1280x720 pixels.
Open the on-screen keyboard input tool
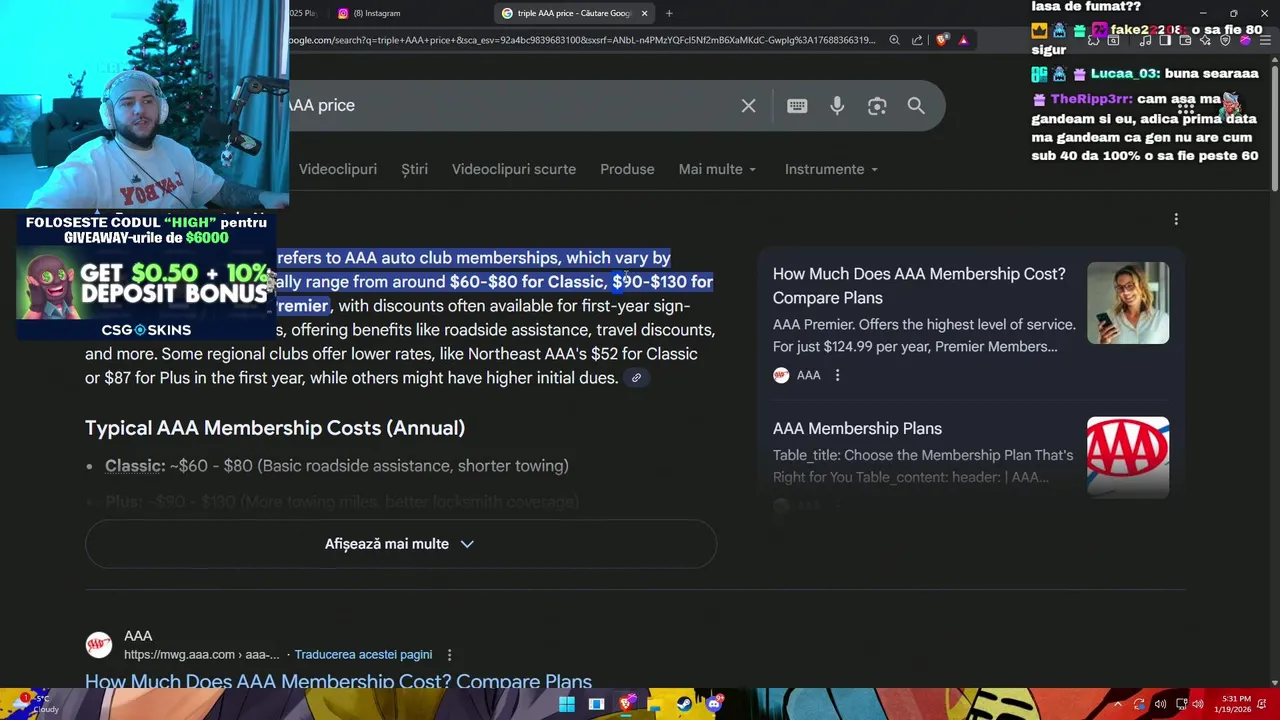coord(797,105)
